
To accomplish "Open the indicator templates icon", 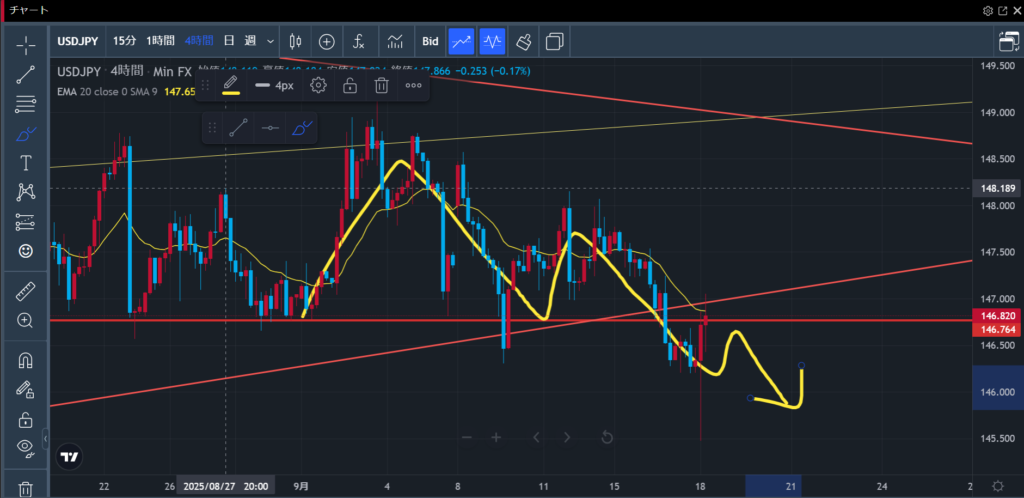I will tap(395, 42).
